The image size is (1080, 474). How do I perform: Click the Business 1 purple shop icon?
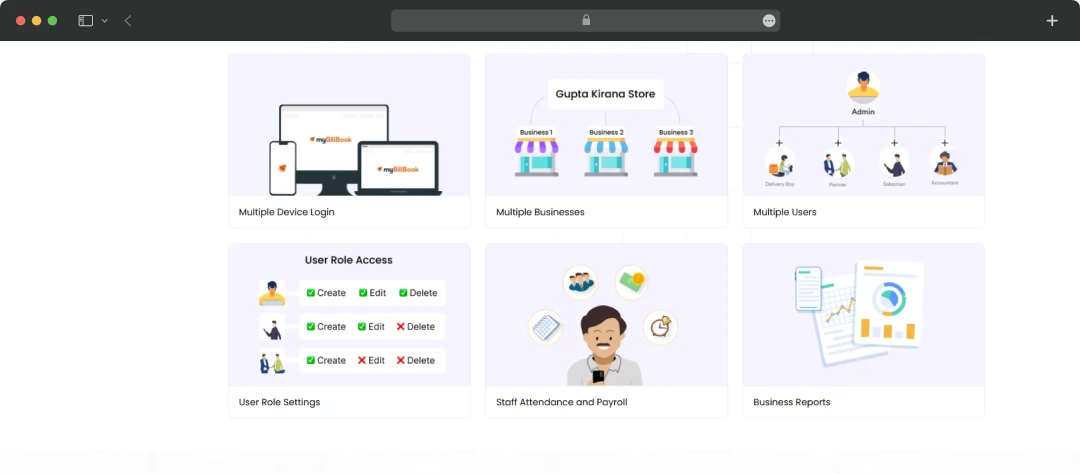pyautogui.click(x=537, y=157)
